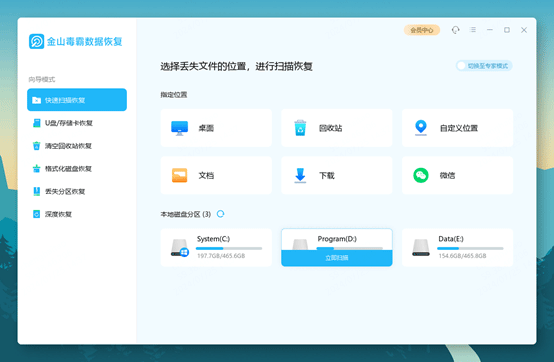This screenshot has width=554, height=362.
Task: Click 197.7GB/465.6GB capacity text
Action: tap(221, 256)
